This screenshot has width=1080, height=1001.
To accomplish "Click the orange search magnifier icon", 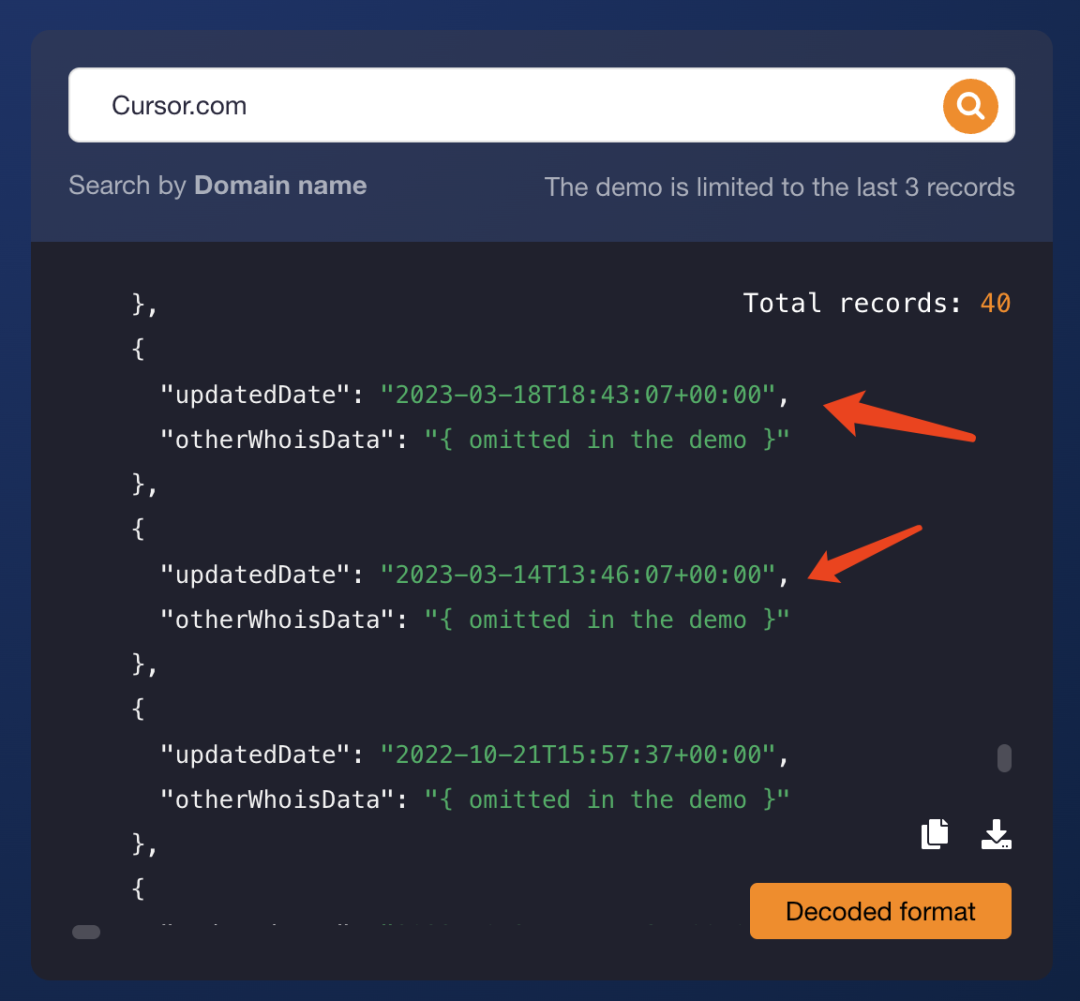I will coord(970,106).
